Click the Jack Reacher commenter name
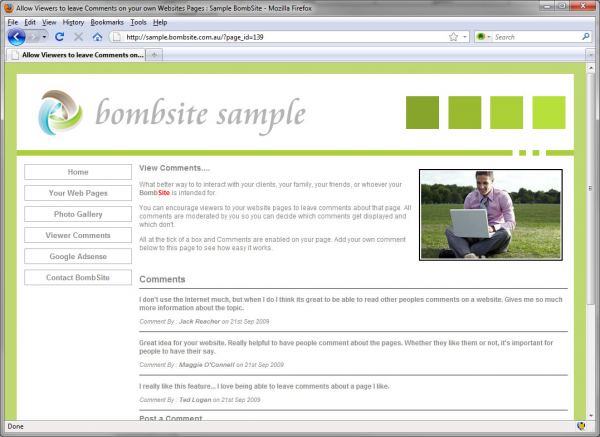 pyautogui.click(x=199, y=321)
